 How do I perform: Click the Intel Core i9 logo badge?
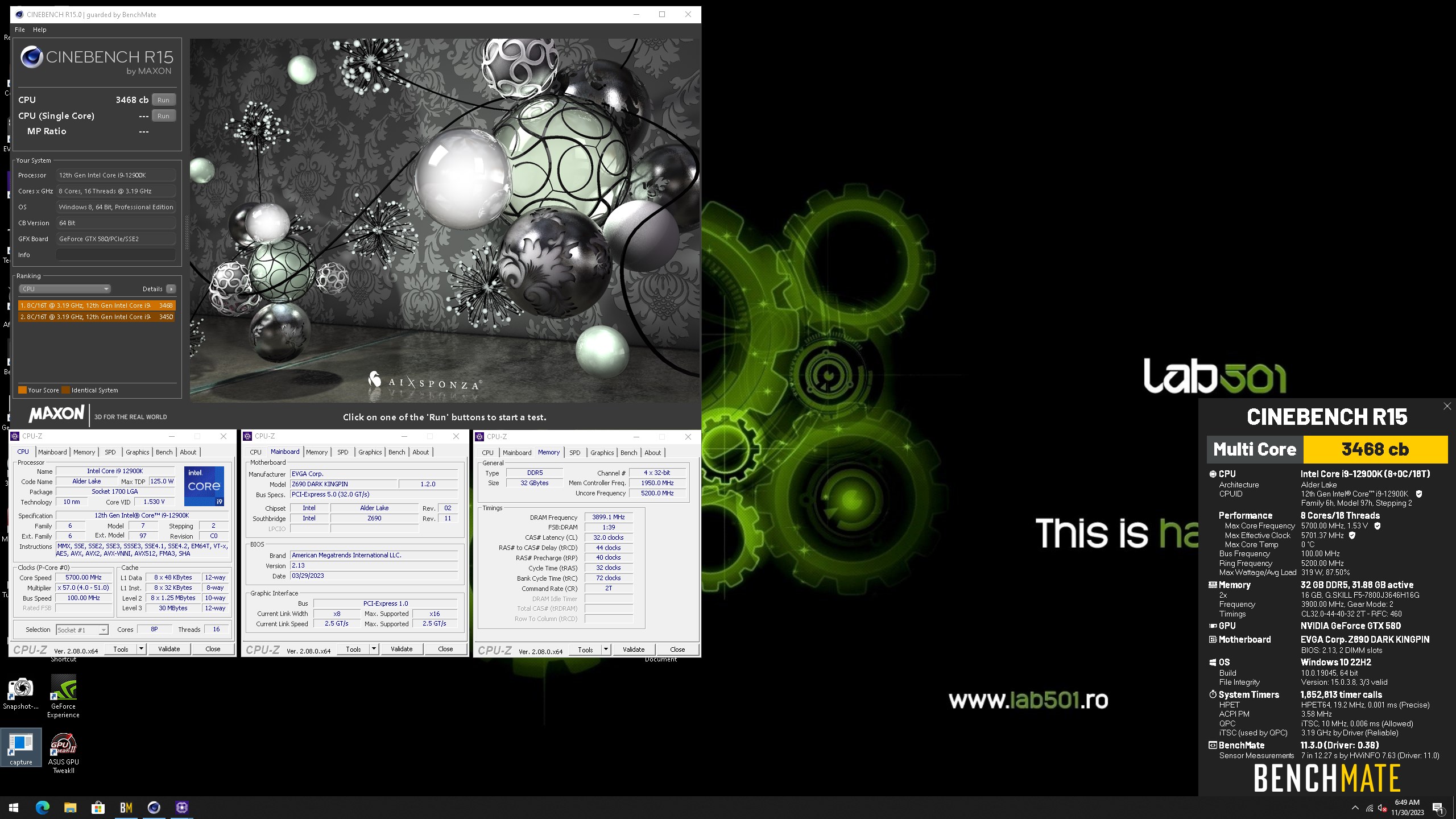click(204, 486)
